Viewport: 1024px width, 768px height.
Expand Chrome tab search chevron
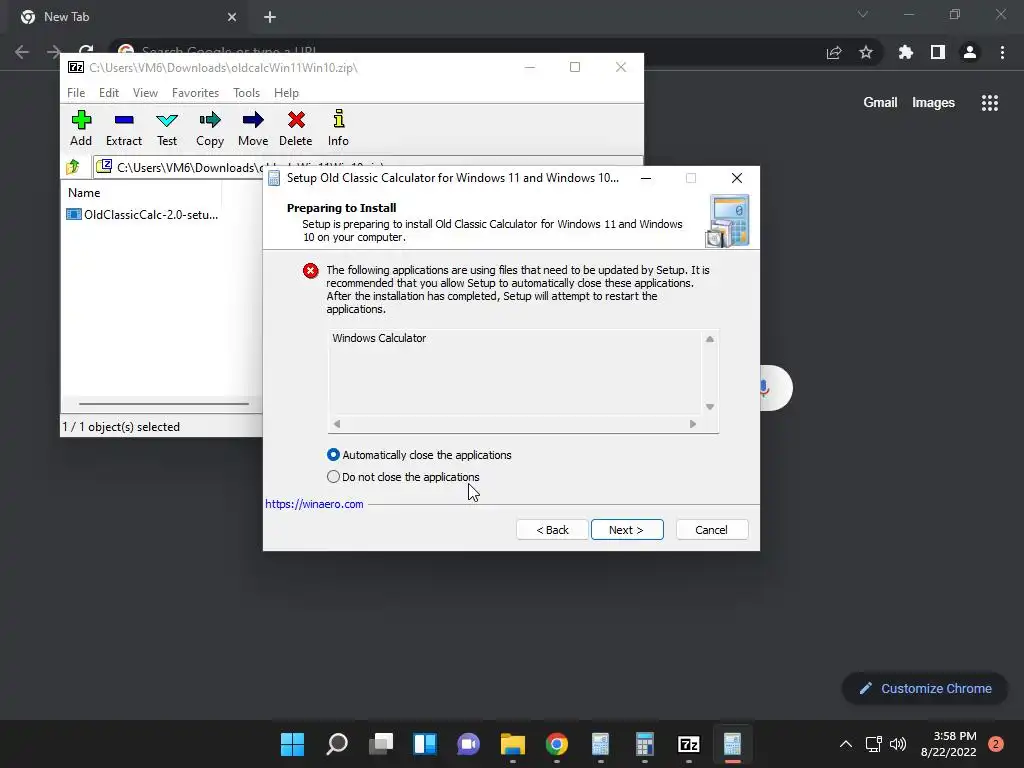click(x=863, y=14)
